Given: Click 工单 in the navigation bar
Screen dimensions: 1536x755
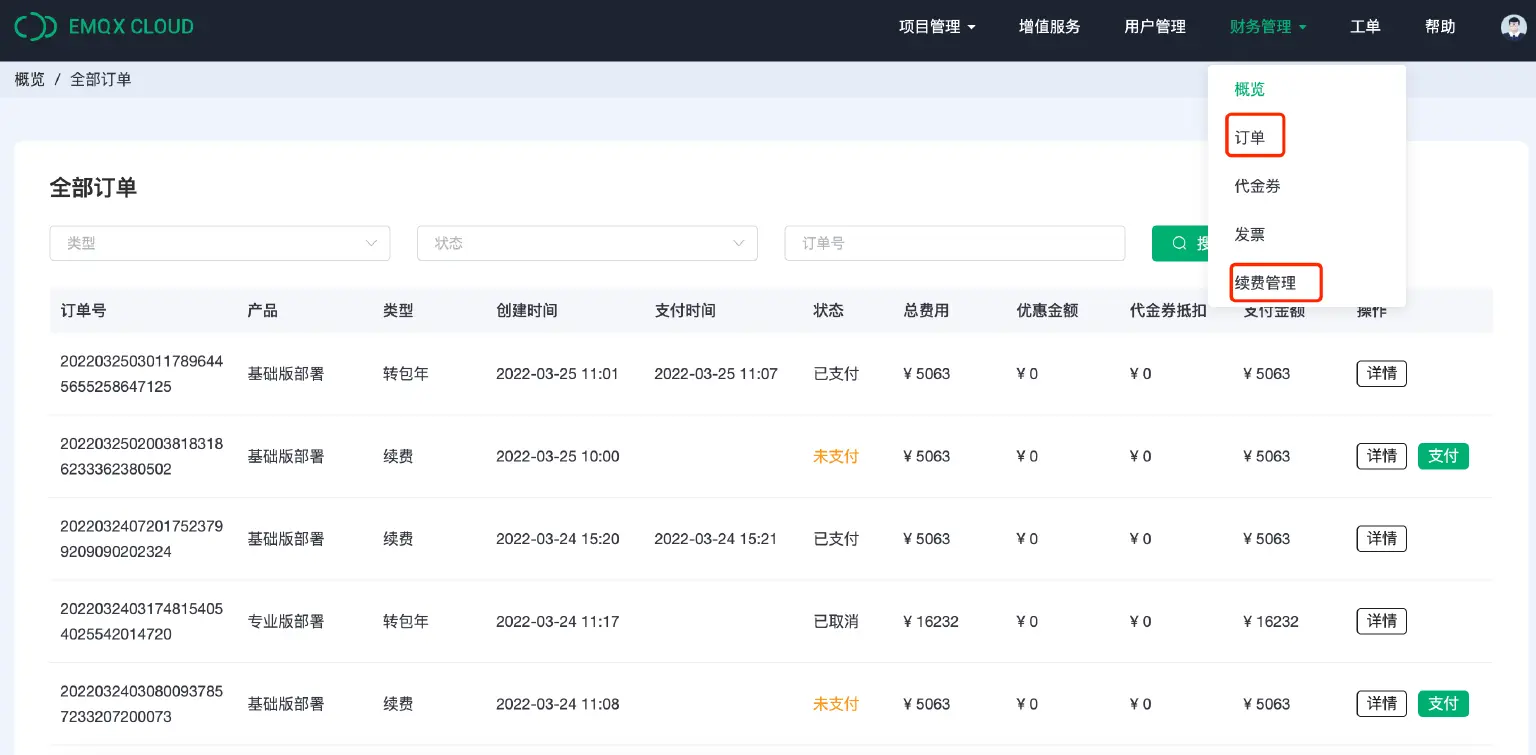Looking at the screenshot, I should coord(1365,27).
